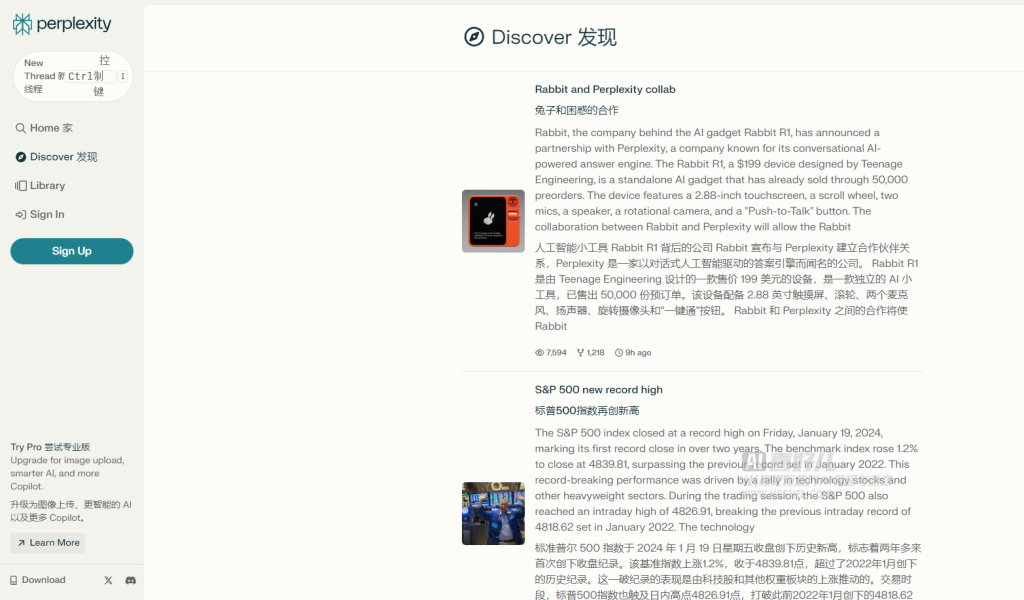This screenshot has width=1024, height=600.
Task: Click the Discover header compass icon
Action: click(474, 37)
